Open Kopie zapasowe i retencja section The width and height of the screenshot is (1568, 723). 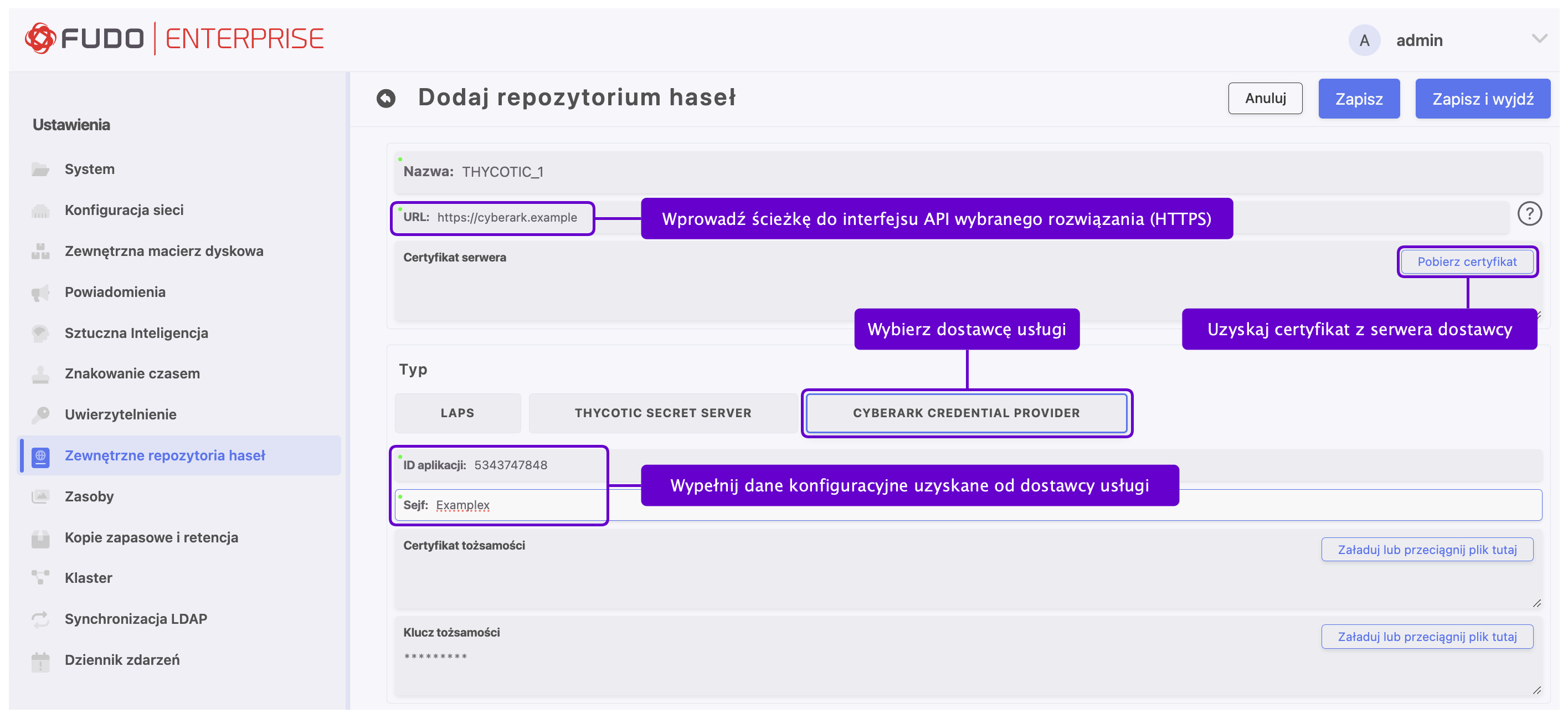[x=151, y=538]
